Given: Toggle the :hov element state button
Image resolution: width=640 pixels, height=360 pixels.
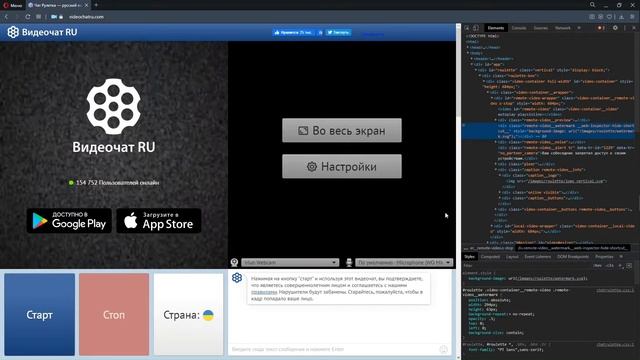Looking at the screenshot, I should tap(598, 266).
